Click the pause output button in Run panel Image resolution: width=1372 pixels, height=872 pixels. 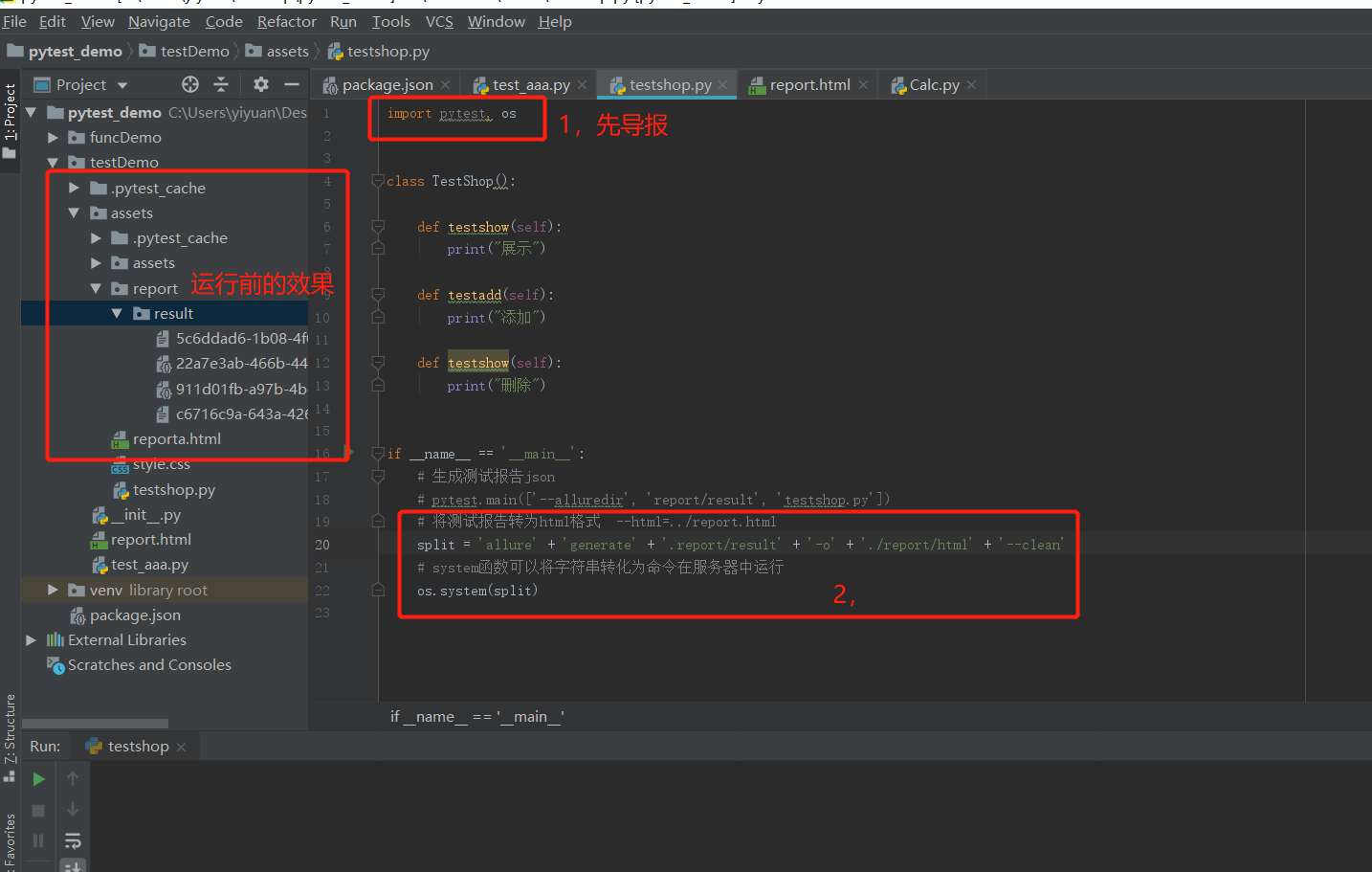(x=39, y=840)
